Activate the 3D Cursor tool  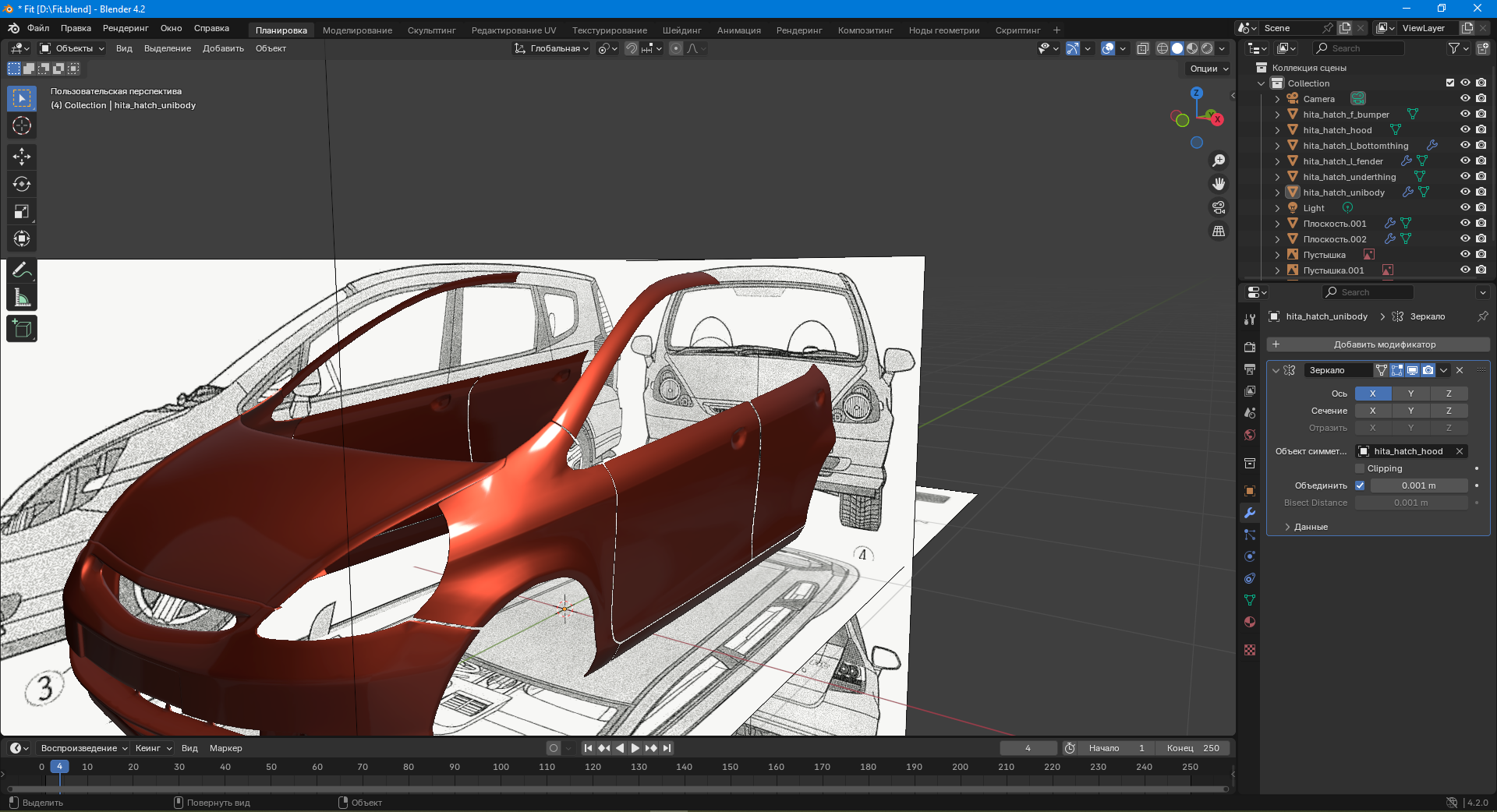(x=22, y=125)
